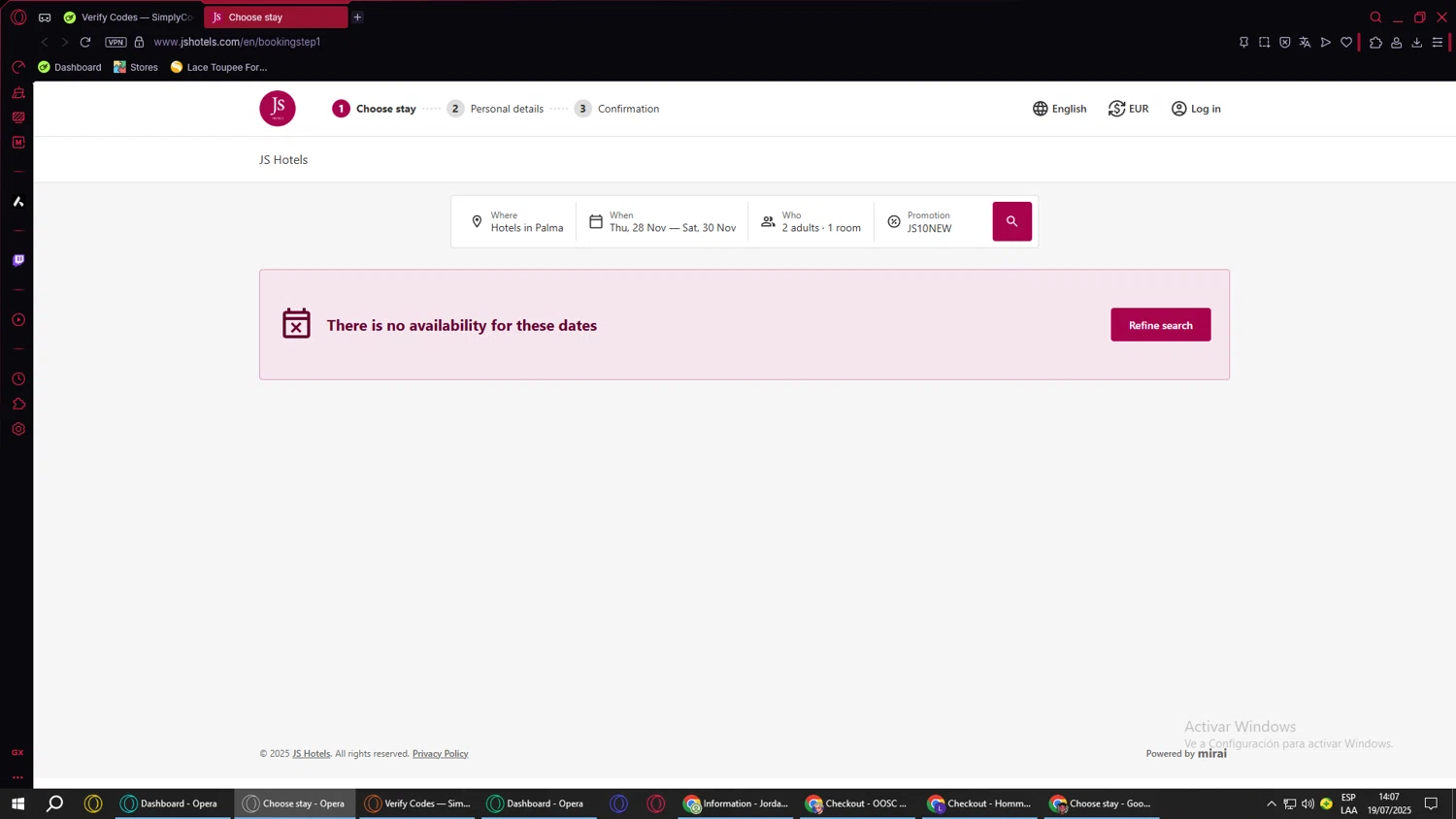Image resolution: width=1456 pixels, height=819 pixels.
Task: Open Twitch in the sidebar
Action: pos(18,260)
